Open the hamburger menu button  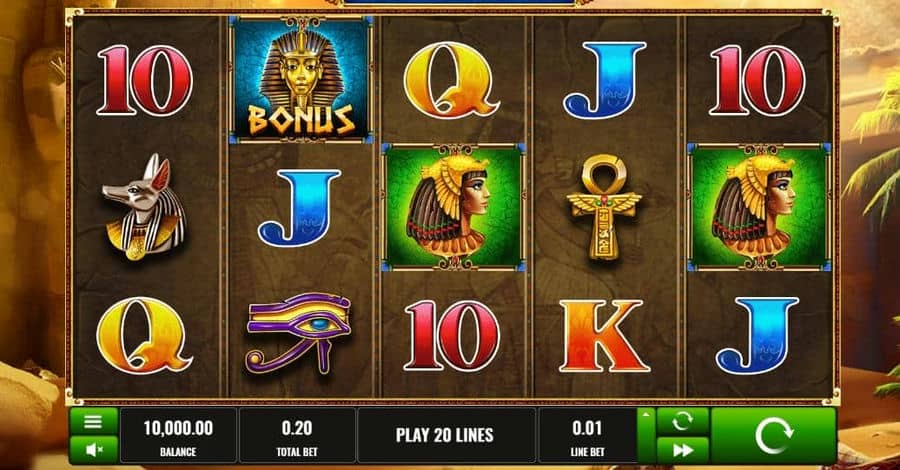(x=93, y=422)
